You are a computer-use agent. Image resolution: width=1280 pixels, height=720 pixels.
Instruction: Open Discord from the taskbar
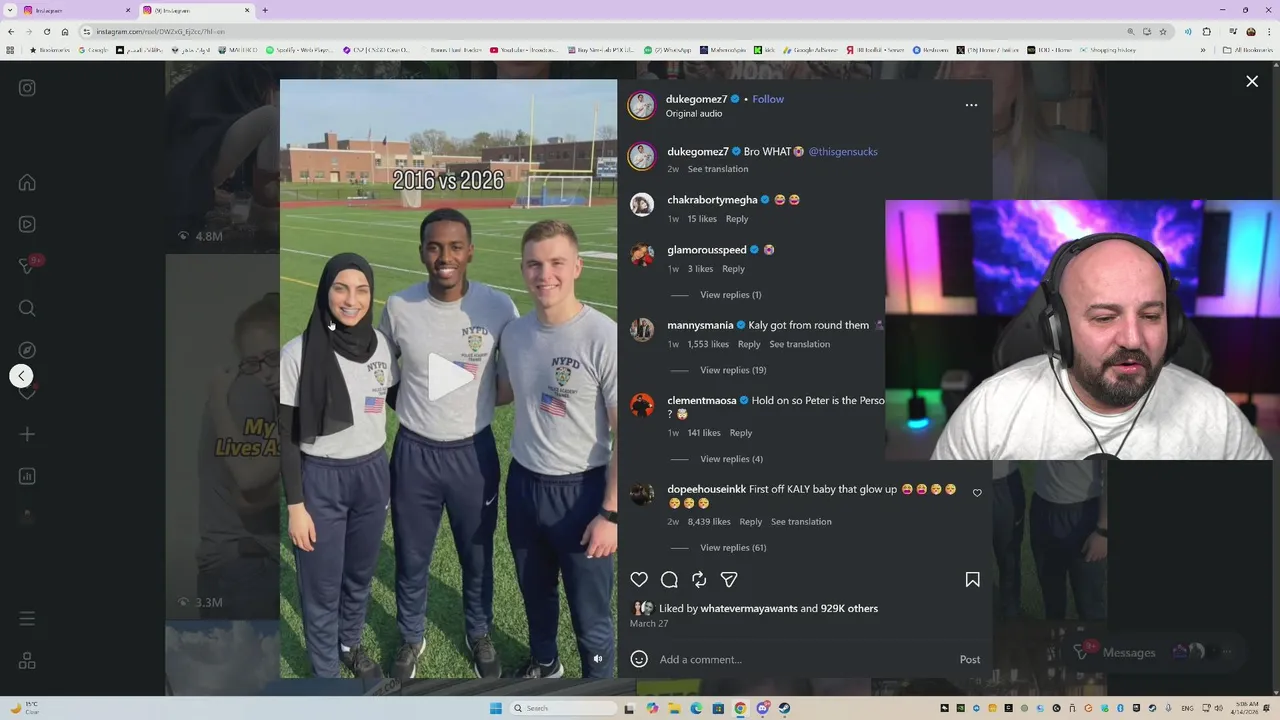(763, 708)
